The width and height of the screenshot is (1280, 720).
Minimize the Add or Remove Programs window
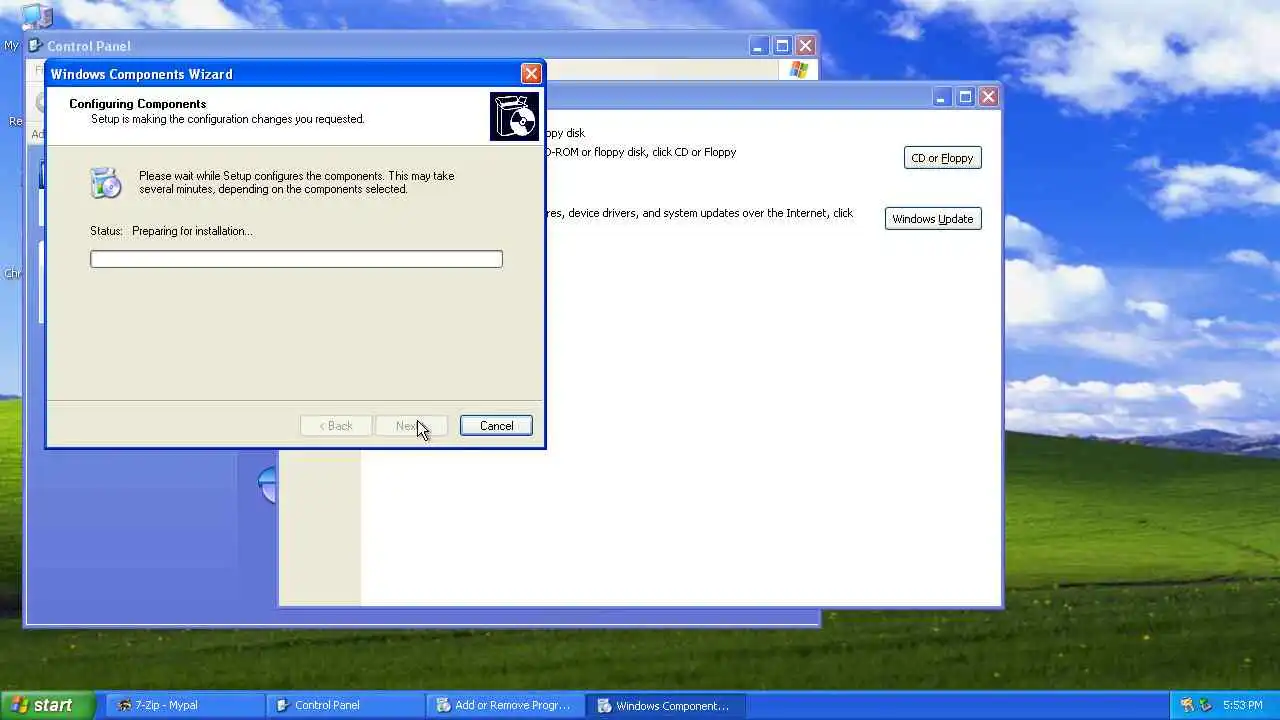941,97
